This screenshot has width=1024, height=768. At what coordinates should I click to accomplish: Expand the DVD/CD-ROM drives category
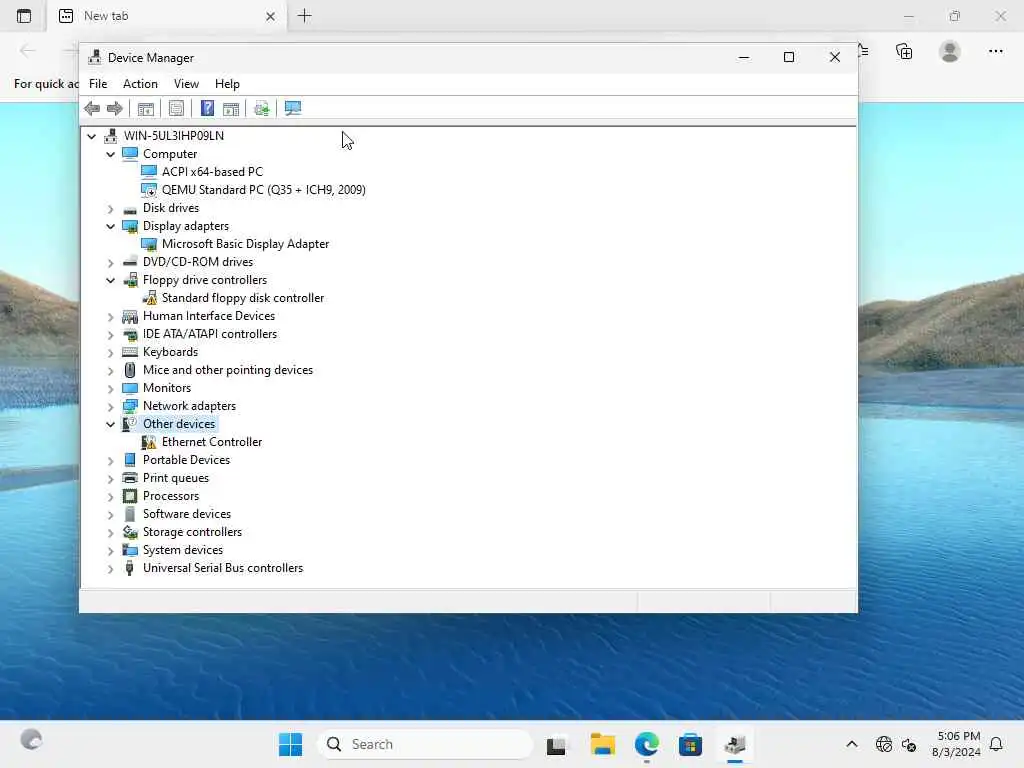[x=110, y=263]
